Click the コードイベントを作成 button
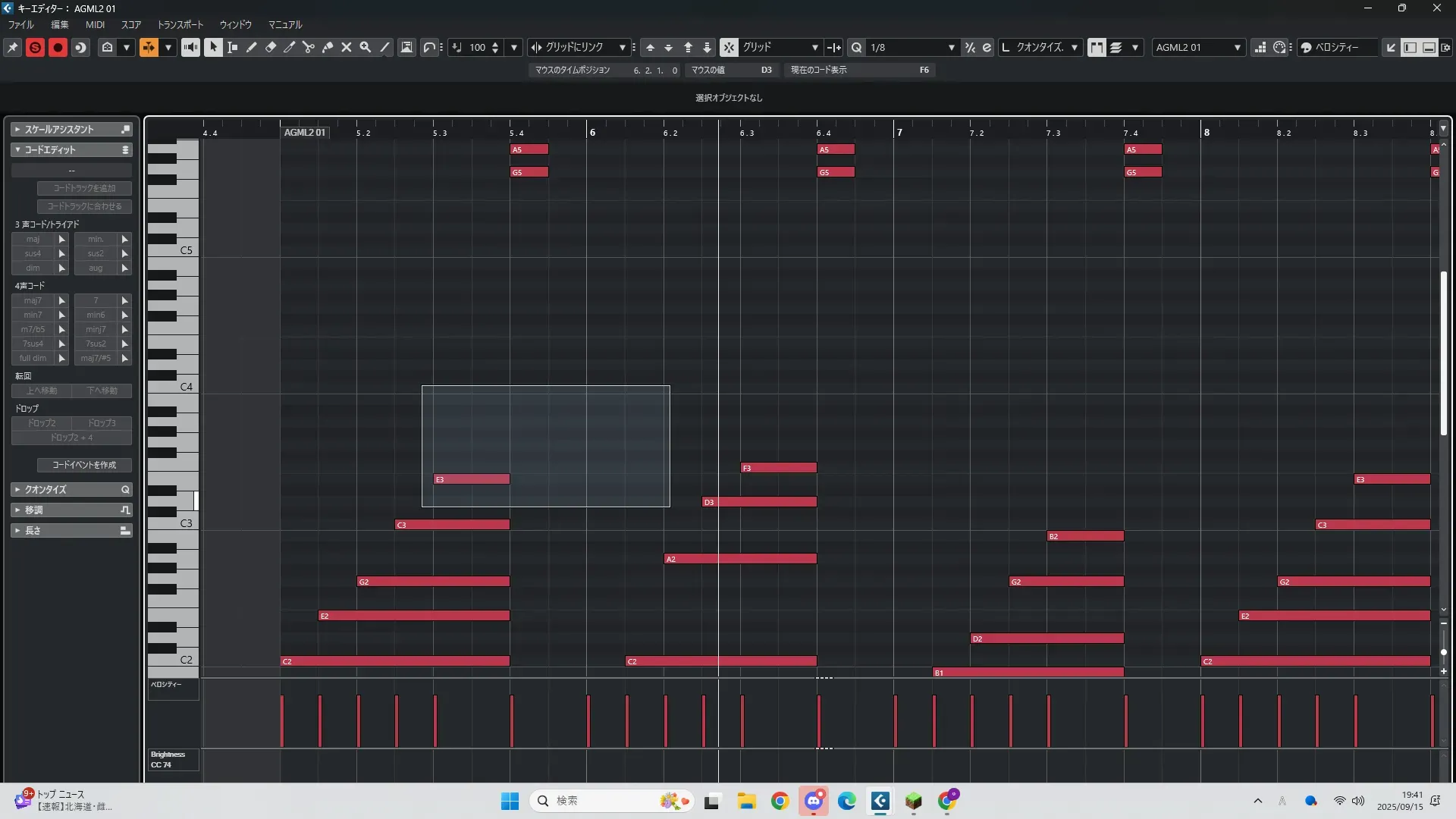 pyautogui.click(x=84, y=465)
